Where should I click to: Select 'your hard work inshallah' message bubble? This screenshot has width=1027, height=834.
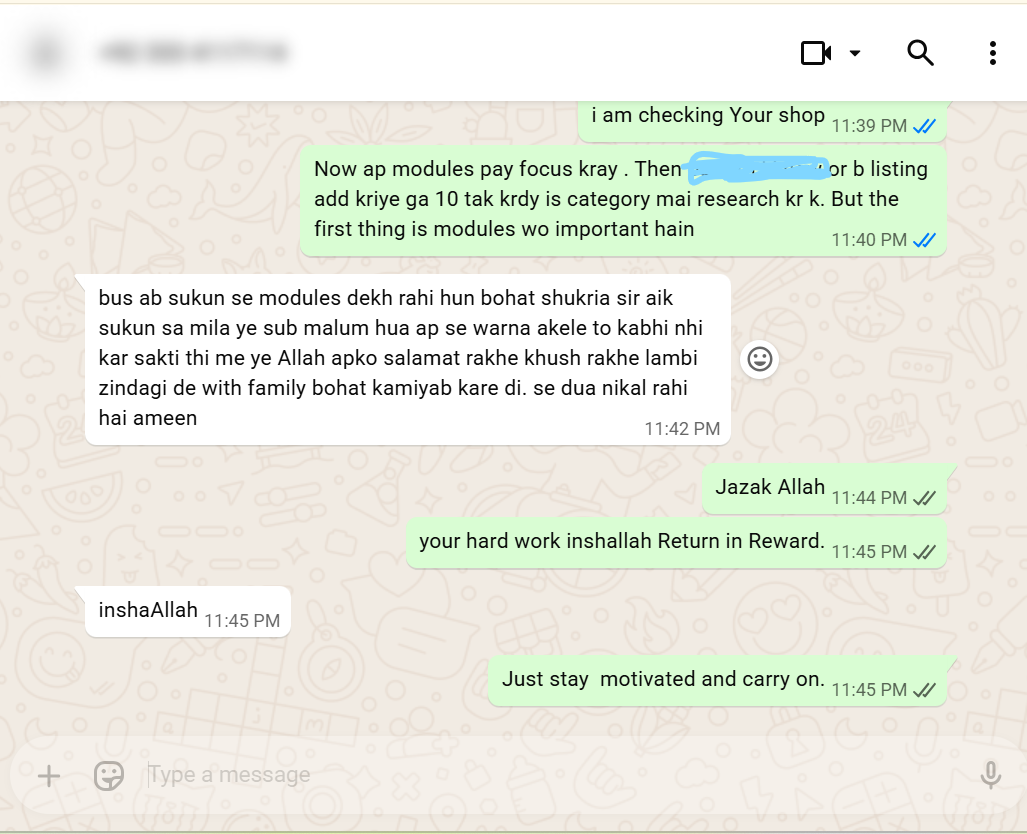[677, 543]
